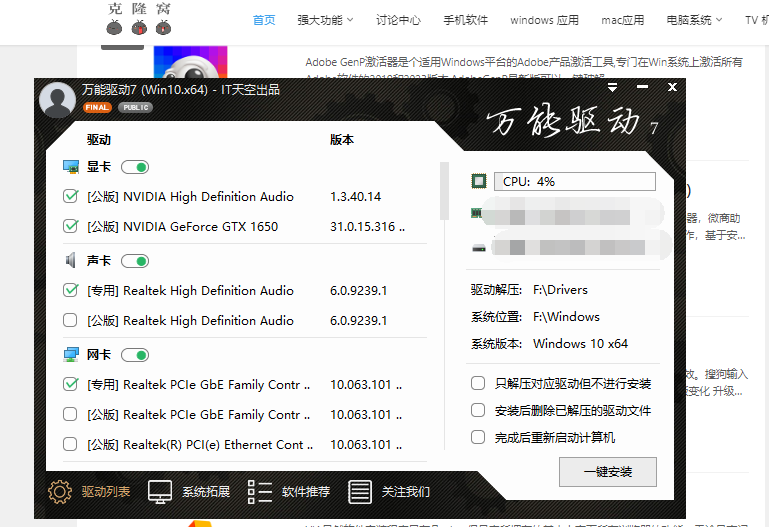Image resolution: width=769 pixels, height=527 pixels.
Task: Click the 克隆窝 site logo
Action: (x=139, y=19)
